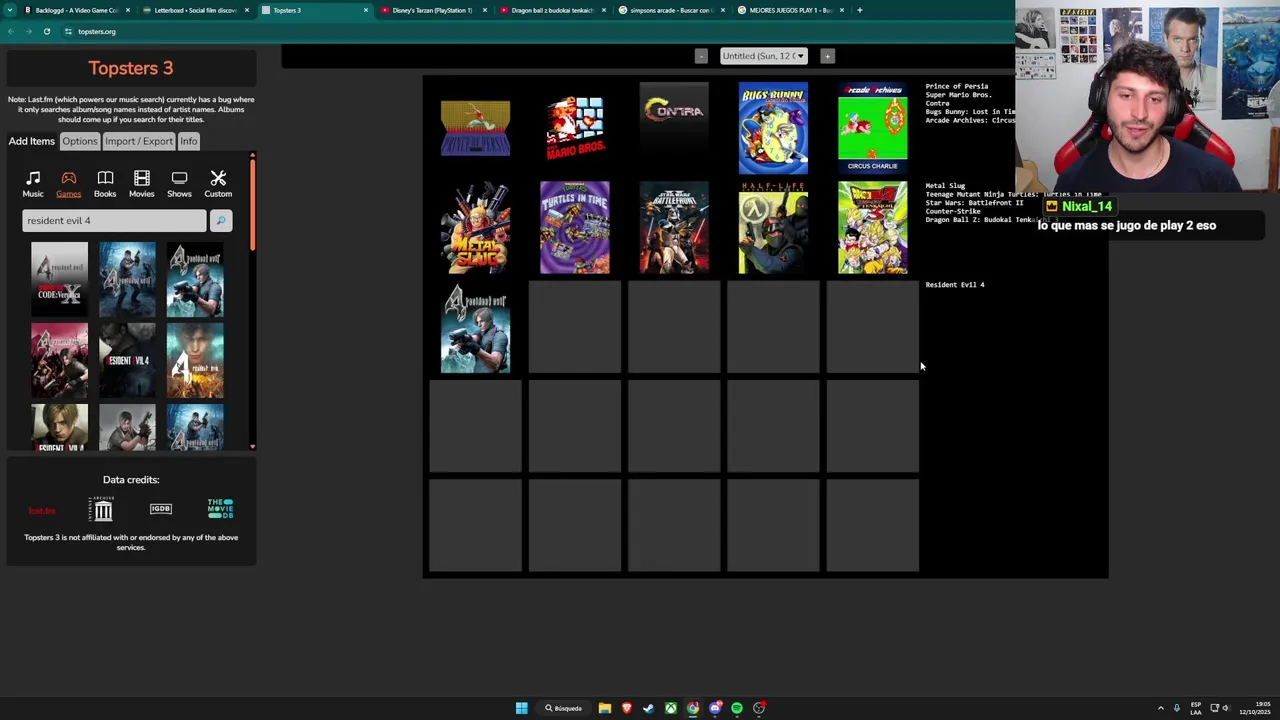The width and height of the screenshot is (1280, 720).
Task: Open Brave browser from the taskbar
Action: (627, 708)
